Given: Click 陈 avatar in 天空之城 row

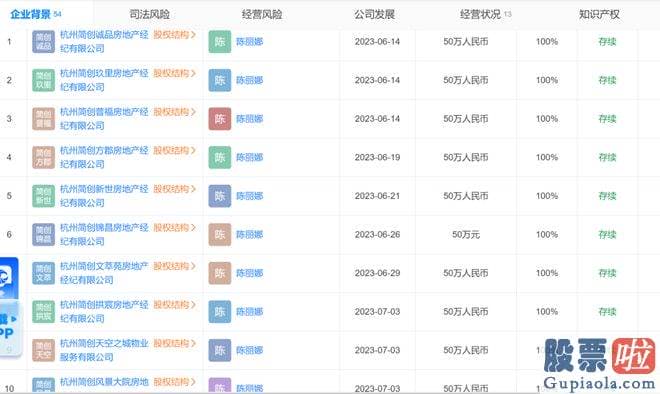Looking at the screenshot, I should coord(220,350).
